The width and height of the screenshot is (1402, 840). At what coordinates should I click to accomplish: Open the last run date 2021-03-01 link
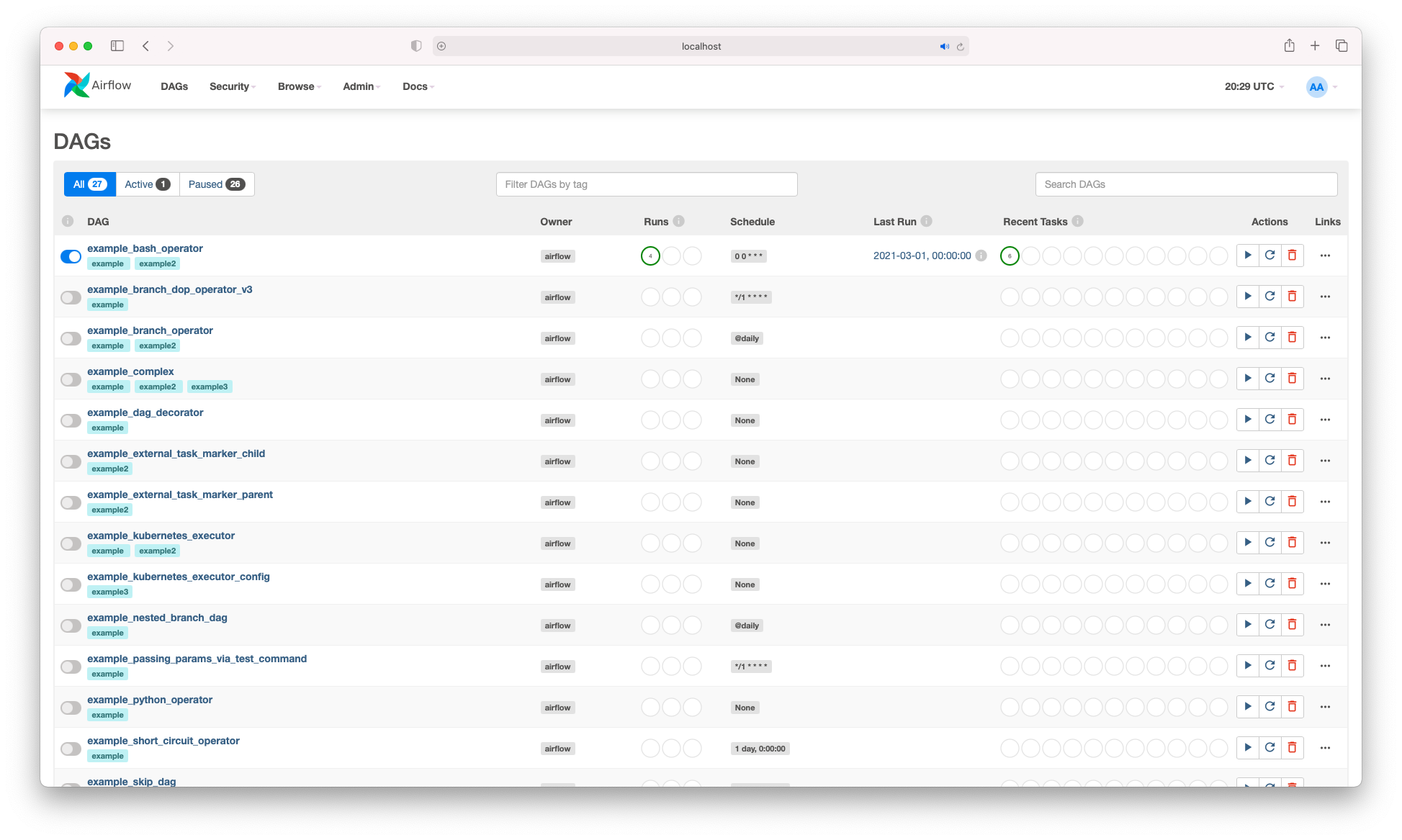[922, 256]
